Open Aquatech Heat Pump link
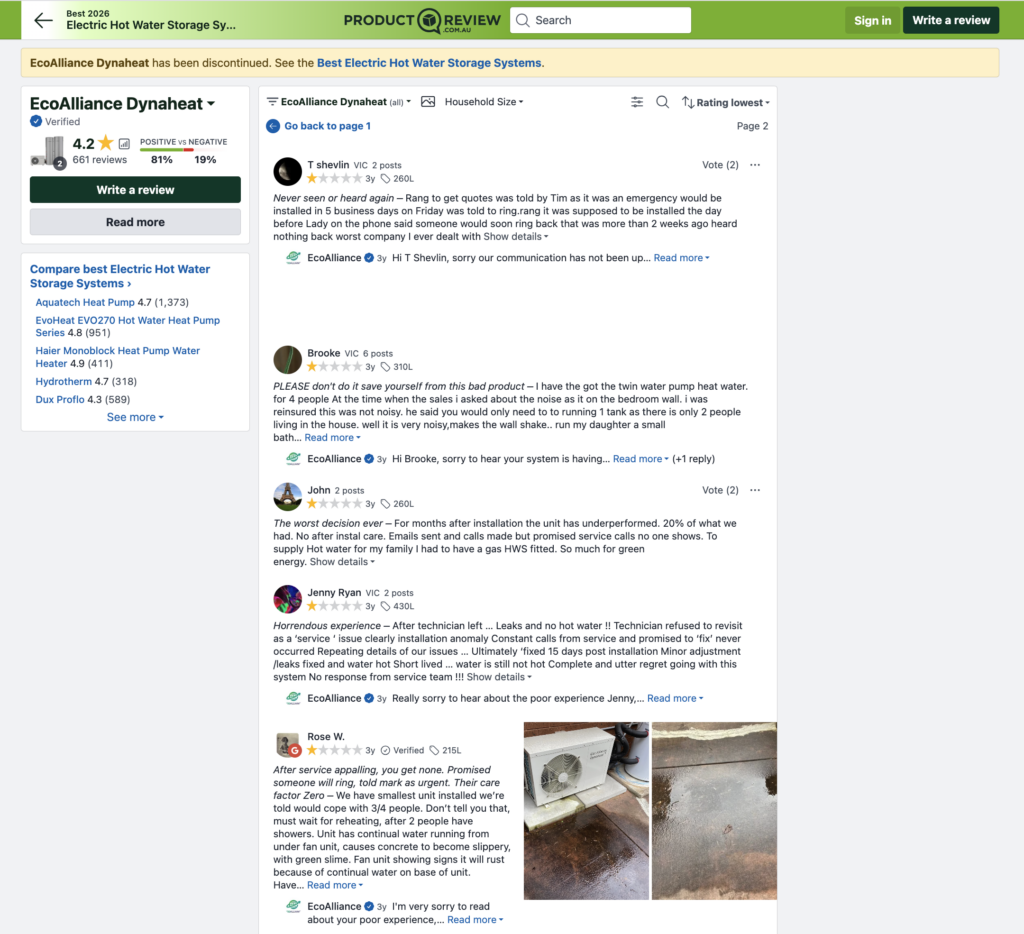Image resolution: width=1024 pixels, height=934 pixels. coord(85,302)
